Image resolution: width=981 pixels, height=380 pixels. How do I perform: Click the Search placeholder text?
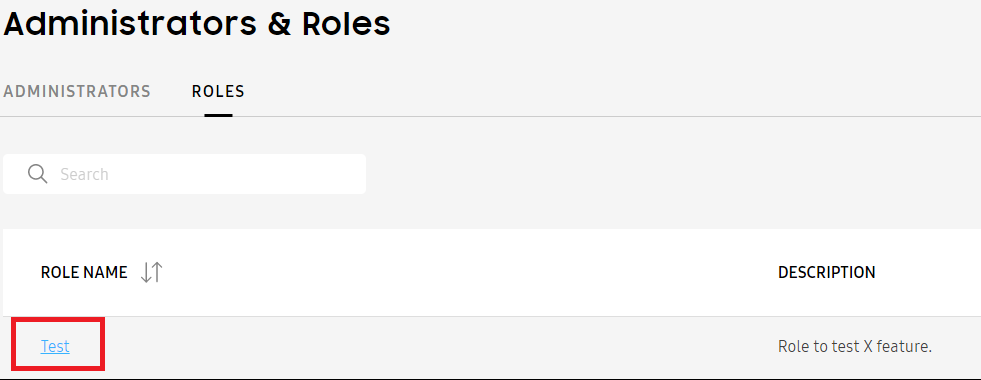84,174
